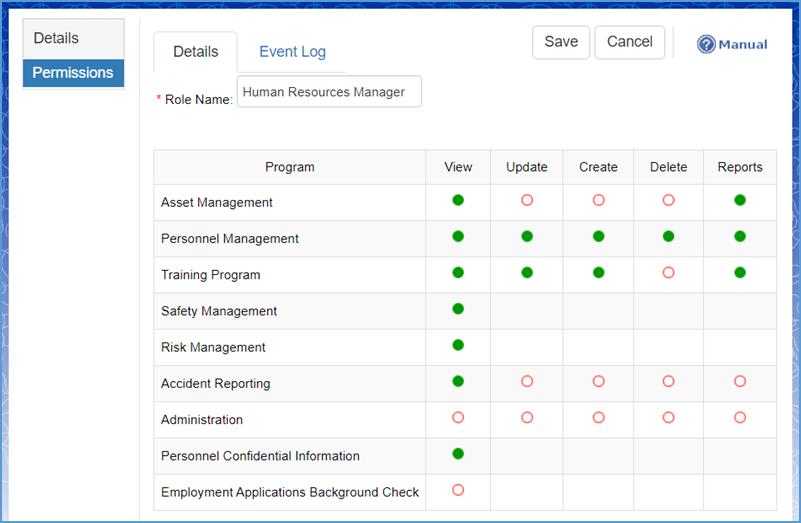Disable Personnel Management Reports permission

click(x=740, y=237)
